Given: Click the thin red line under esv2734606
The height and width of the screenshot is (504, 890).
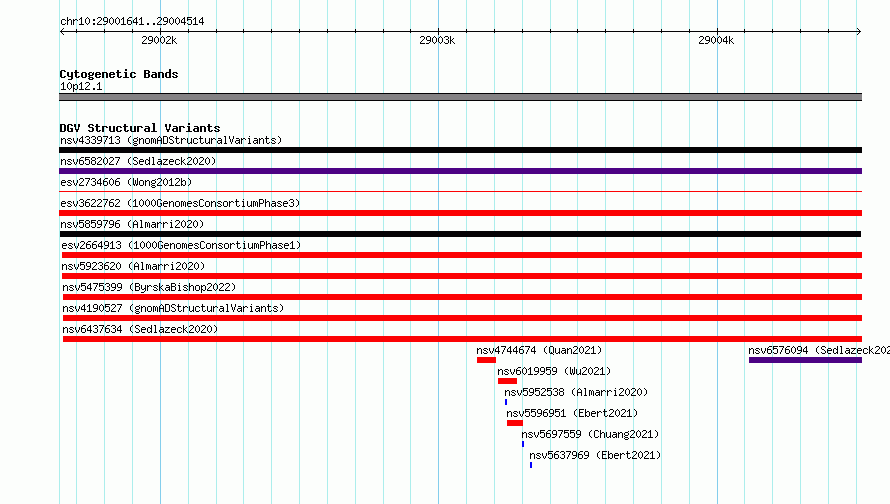Looking at the screenshot, I should [460, 192].
